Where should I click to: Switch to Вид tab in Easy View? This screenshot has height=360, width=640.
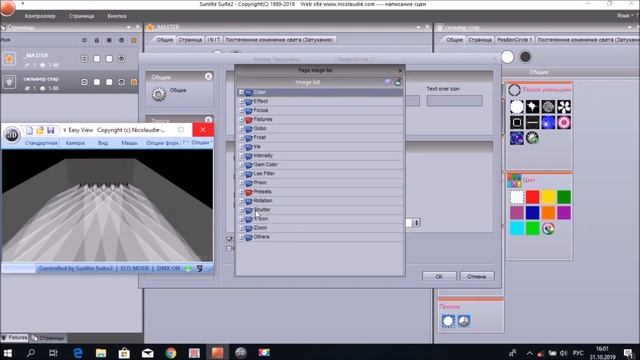pos(103,143)
